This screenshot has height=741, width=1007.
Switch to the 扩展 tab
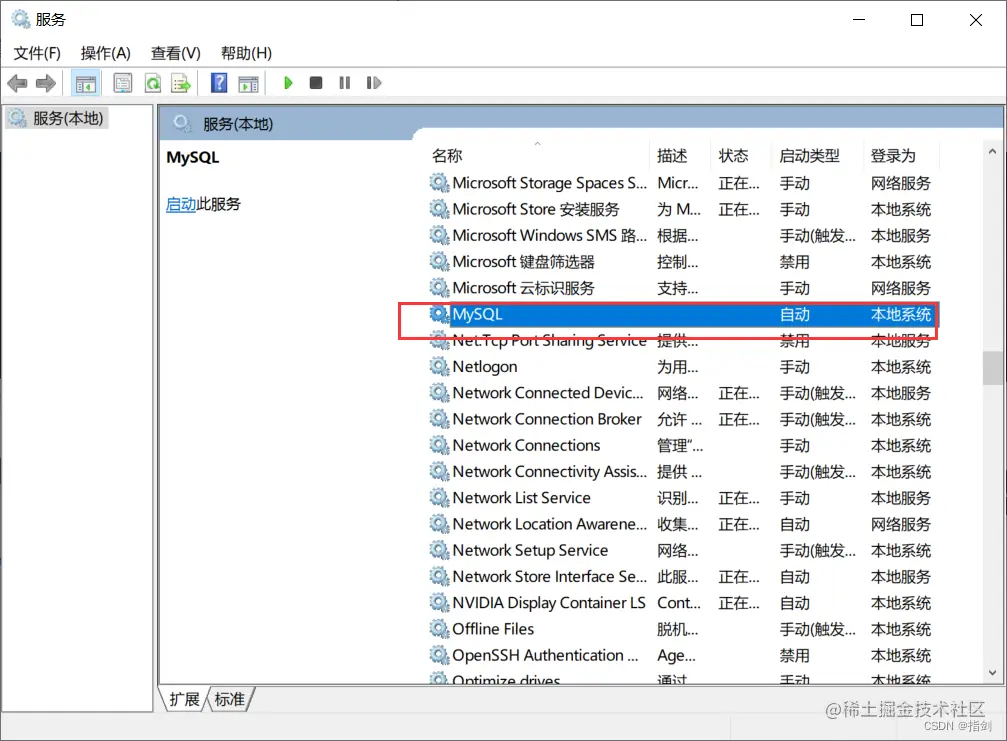pos(184,699)
